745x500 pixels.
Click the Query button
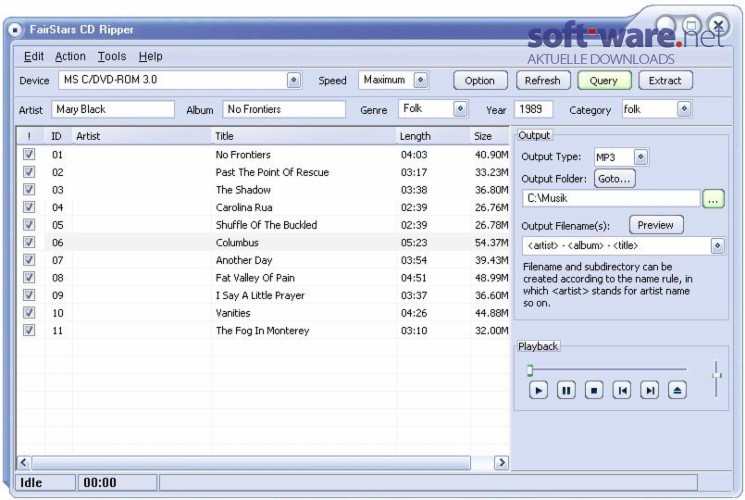(x=604, y=80)
